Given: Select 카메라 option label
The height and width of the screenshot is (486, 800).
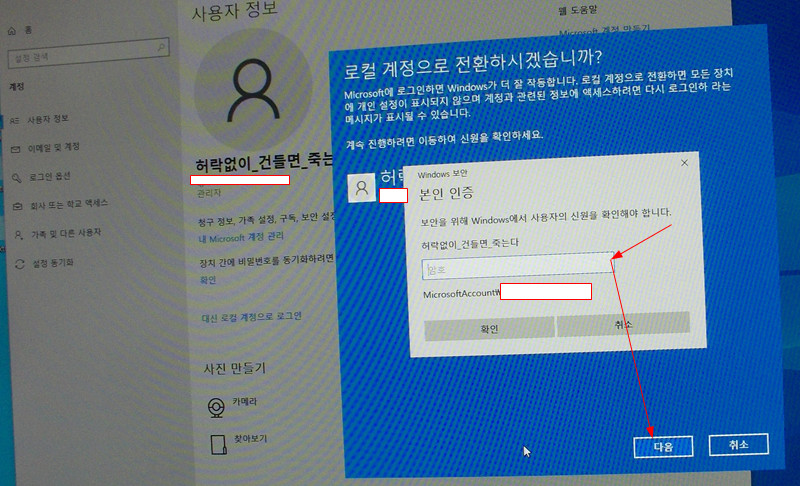Looking at the screenshot, I should 245,402.
